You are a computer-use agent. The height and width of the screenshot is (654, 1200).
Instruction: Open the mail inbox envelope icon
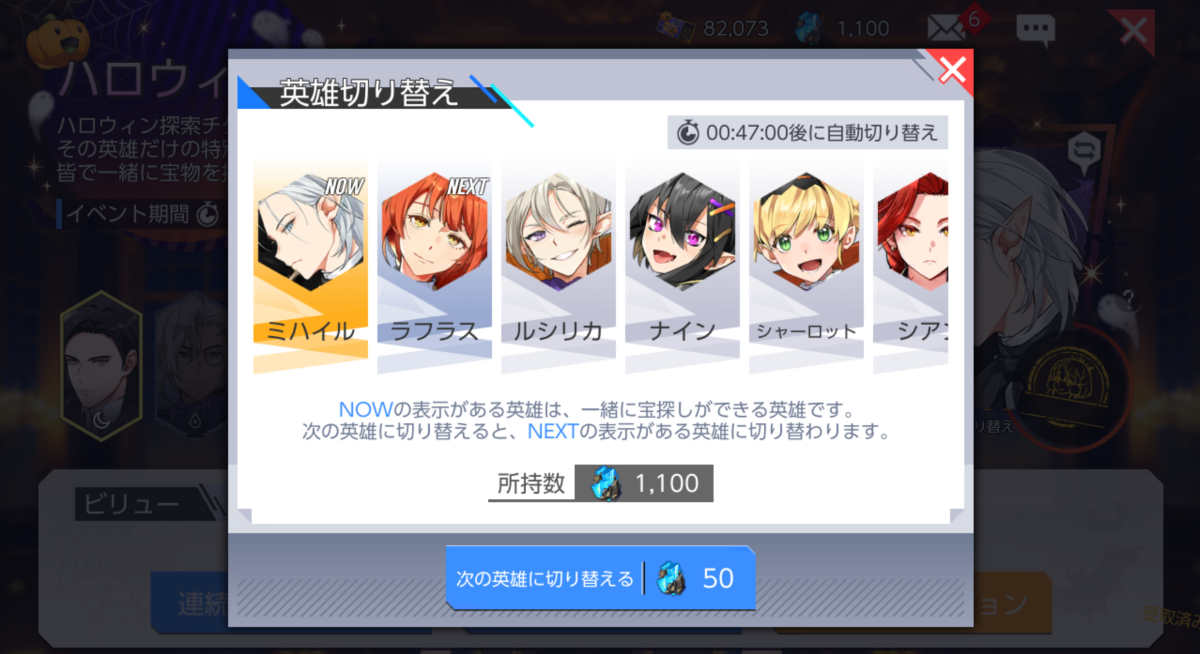[x=947, y=29]
